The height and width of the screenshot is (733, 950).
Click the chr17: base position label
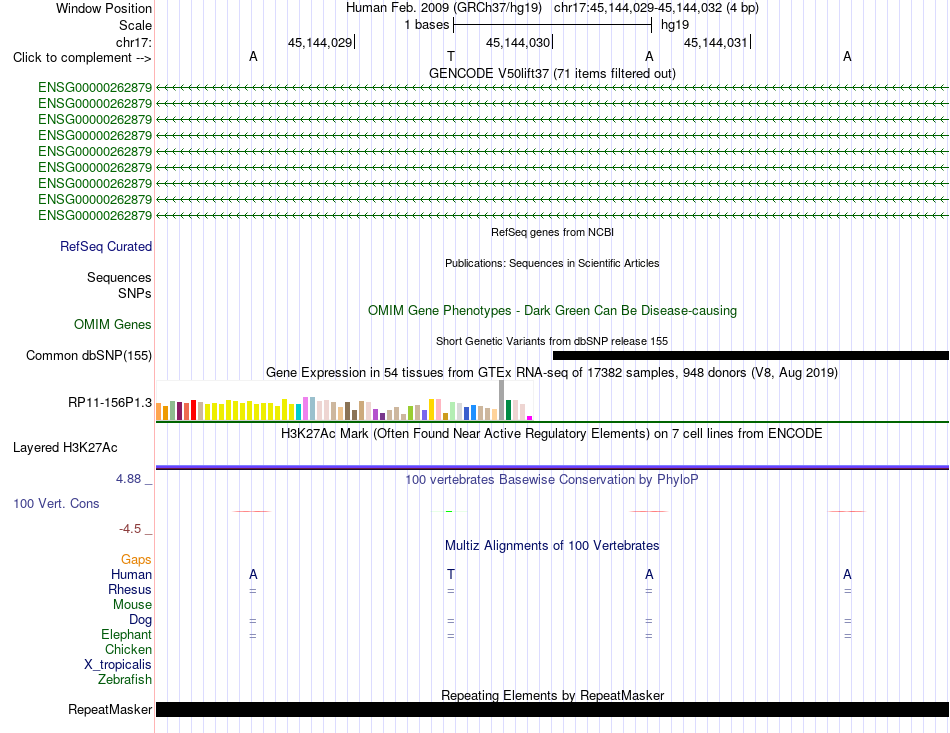click(x=133, y=42)
